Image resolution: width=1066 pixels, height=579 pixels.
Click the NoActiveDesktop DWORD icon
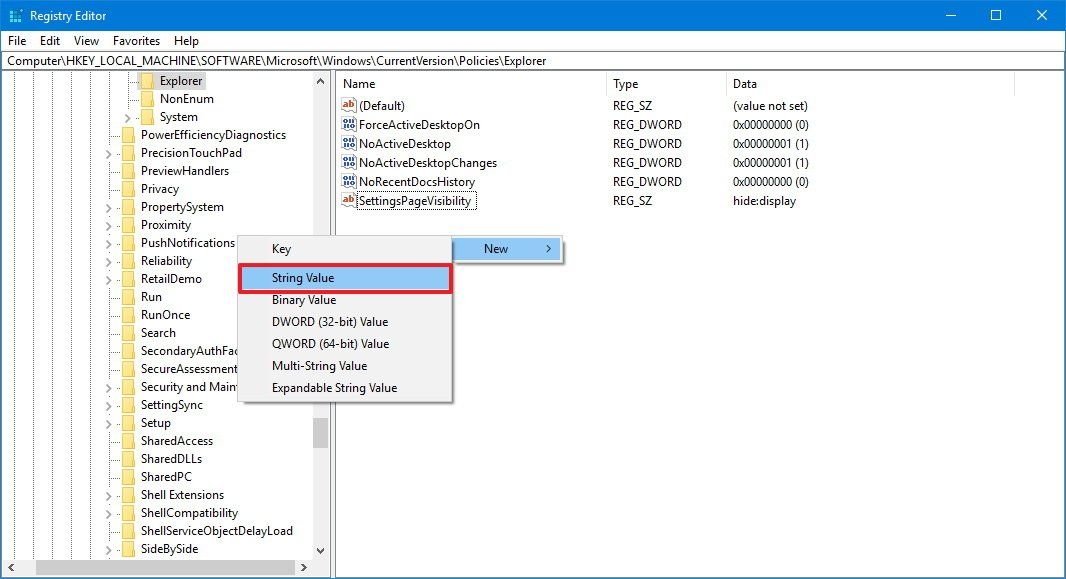[349, 143]
